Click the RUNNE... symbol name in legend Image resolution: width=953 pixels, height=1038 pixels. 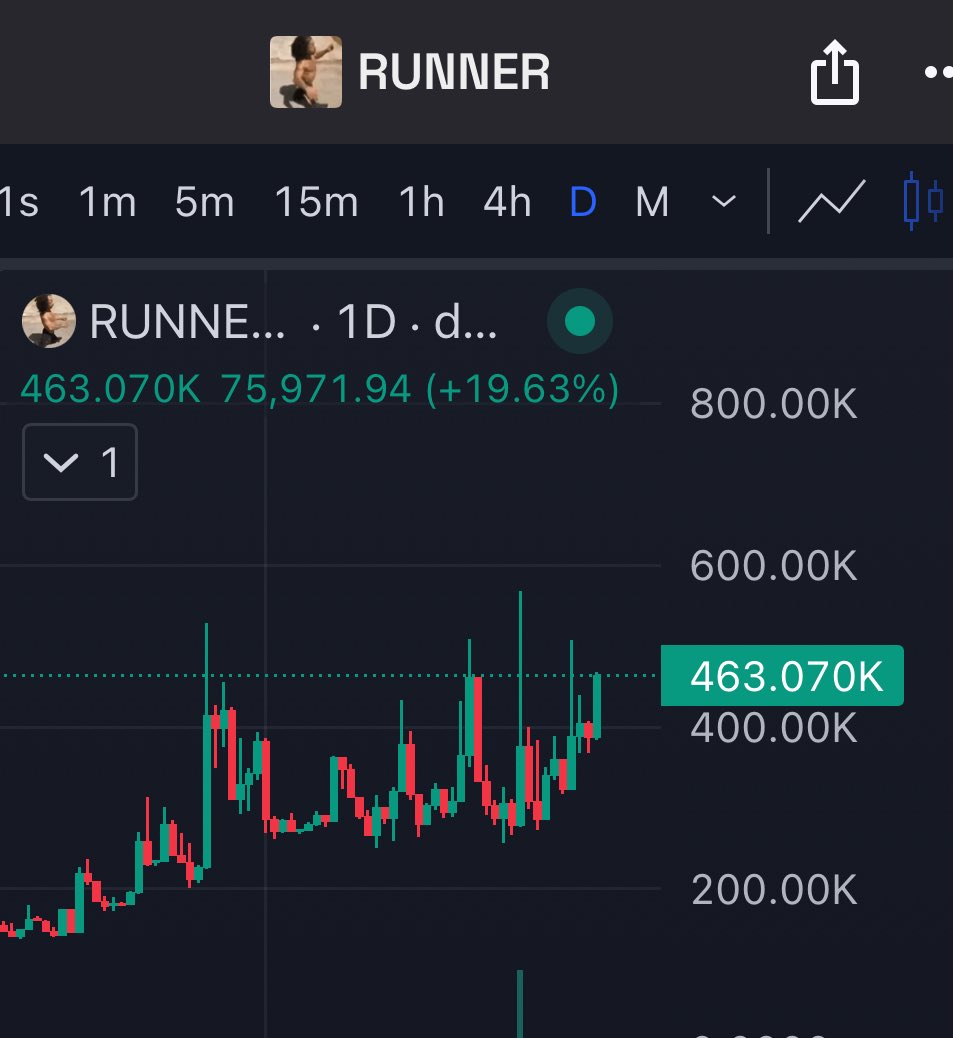click(x=187, y=322)
